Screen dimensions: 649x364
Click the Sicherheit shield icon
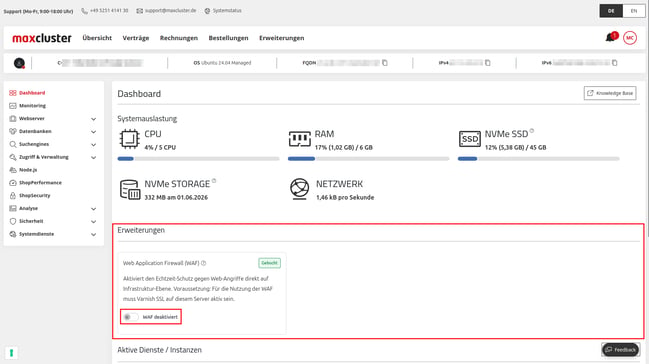click(x=13, y=221)
